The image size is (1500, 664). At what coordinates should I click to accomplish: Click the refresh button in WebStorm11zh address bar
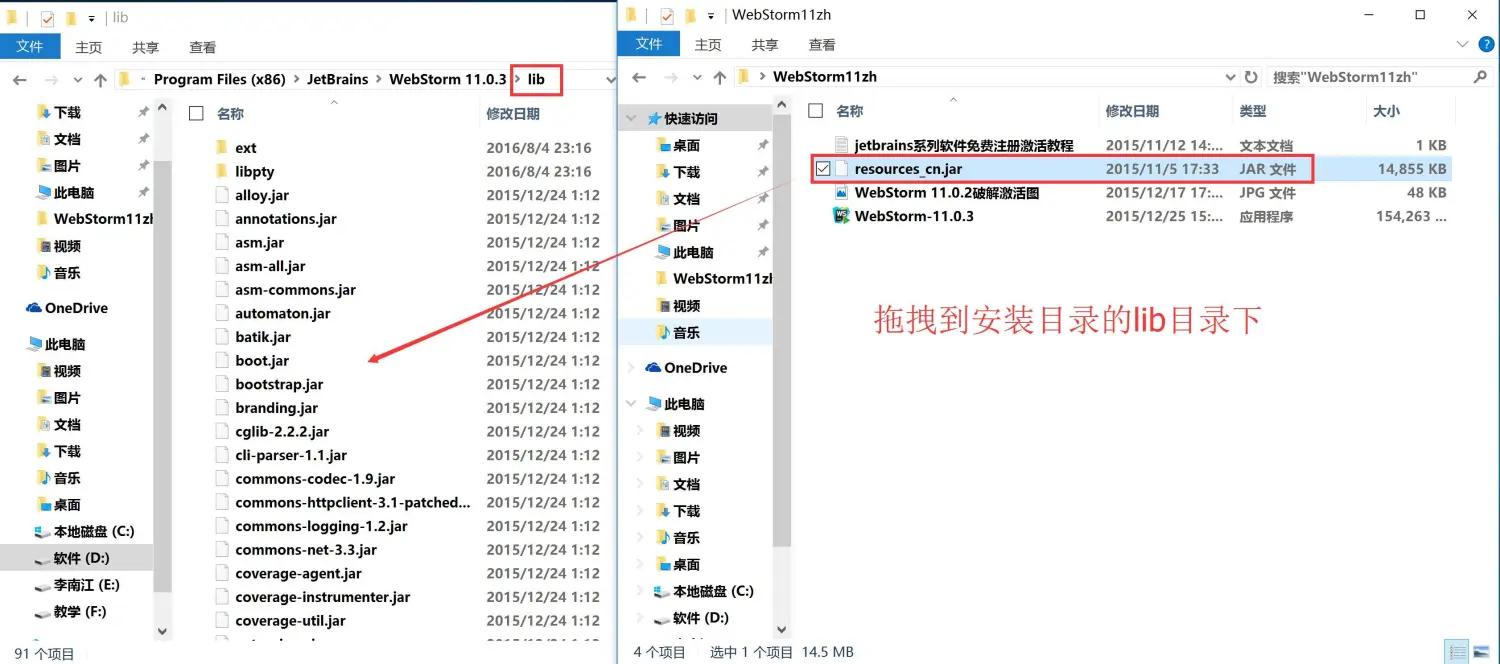tap(1251, 77)
